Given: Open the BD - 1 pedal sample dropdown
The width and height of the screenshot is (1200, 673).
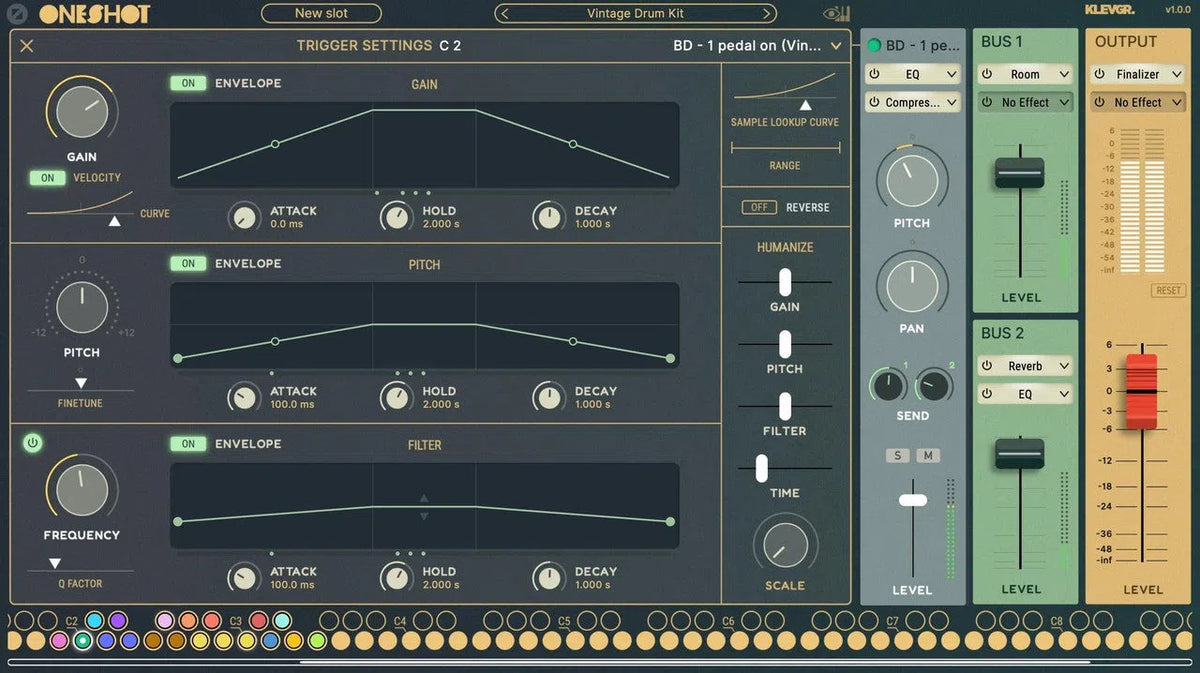Looking at the screenshot, I should (x=836, y=46).
